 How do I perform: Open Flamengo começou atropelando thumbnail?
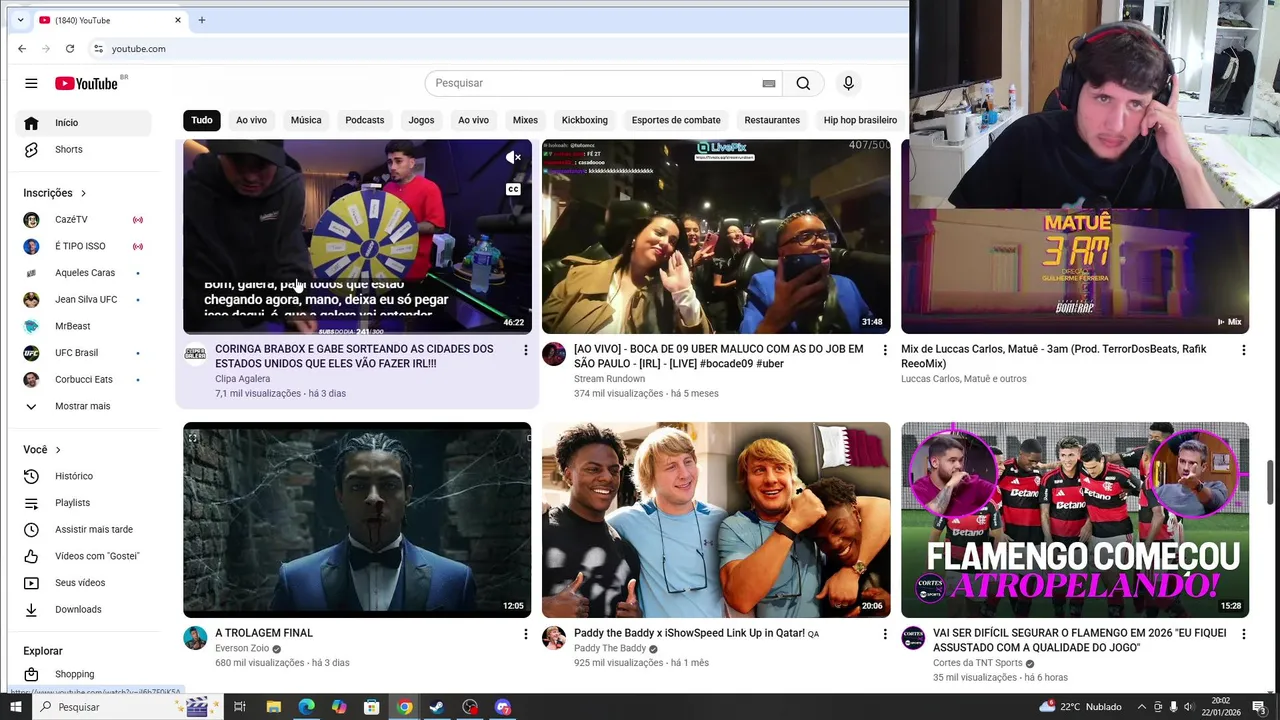click(1075, 520)
